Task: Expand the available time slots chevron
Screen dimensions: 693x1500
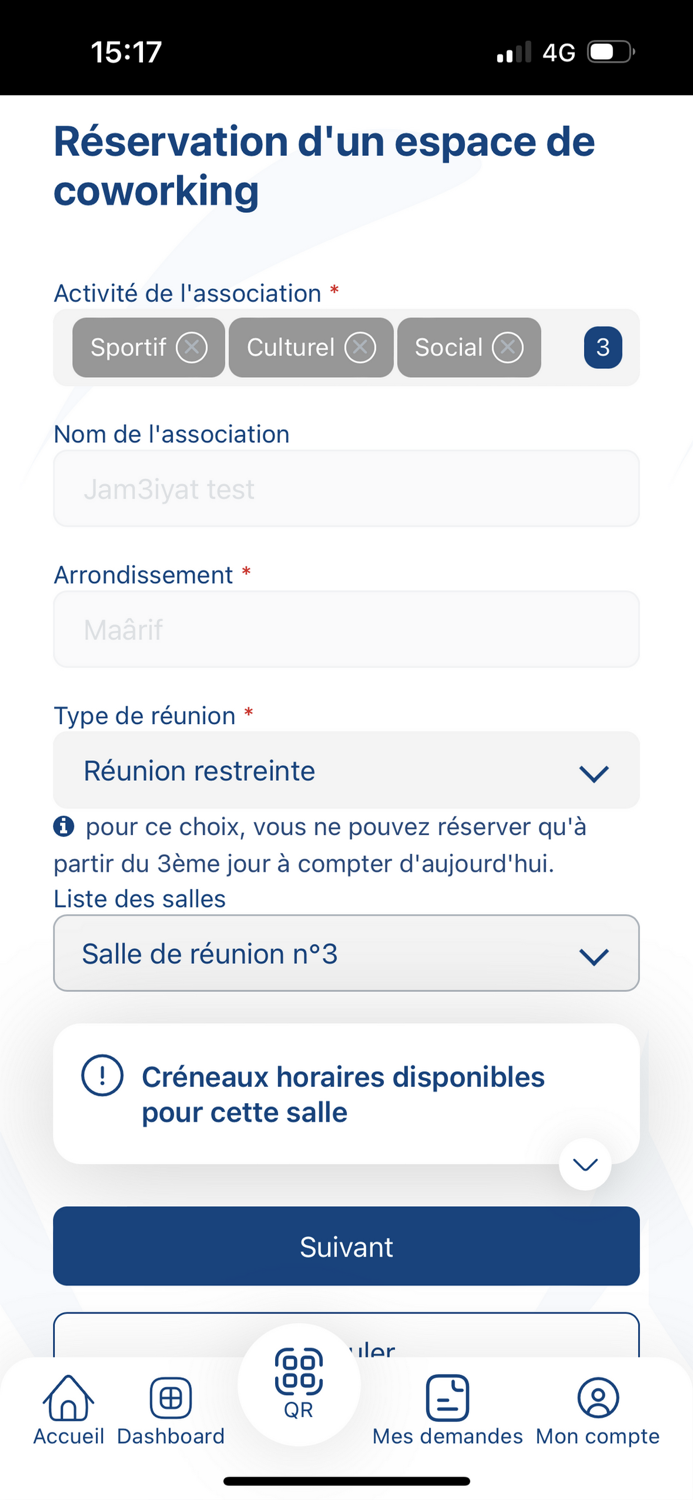Action: pos(585,1164)
